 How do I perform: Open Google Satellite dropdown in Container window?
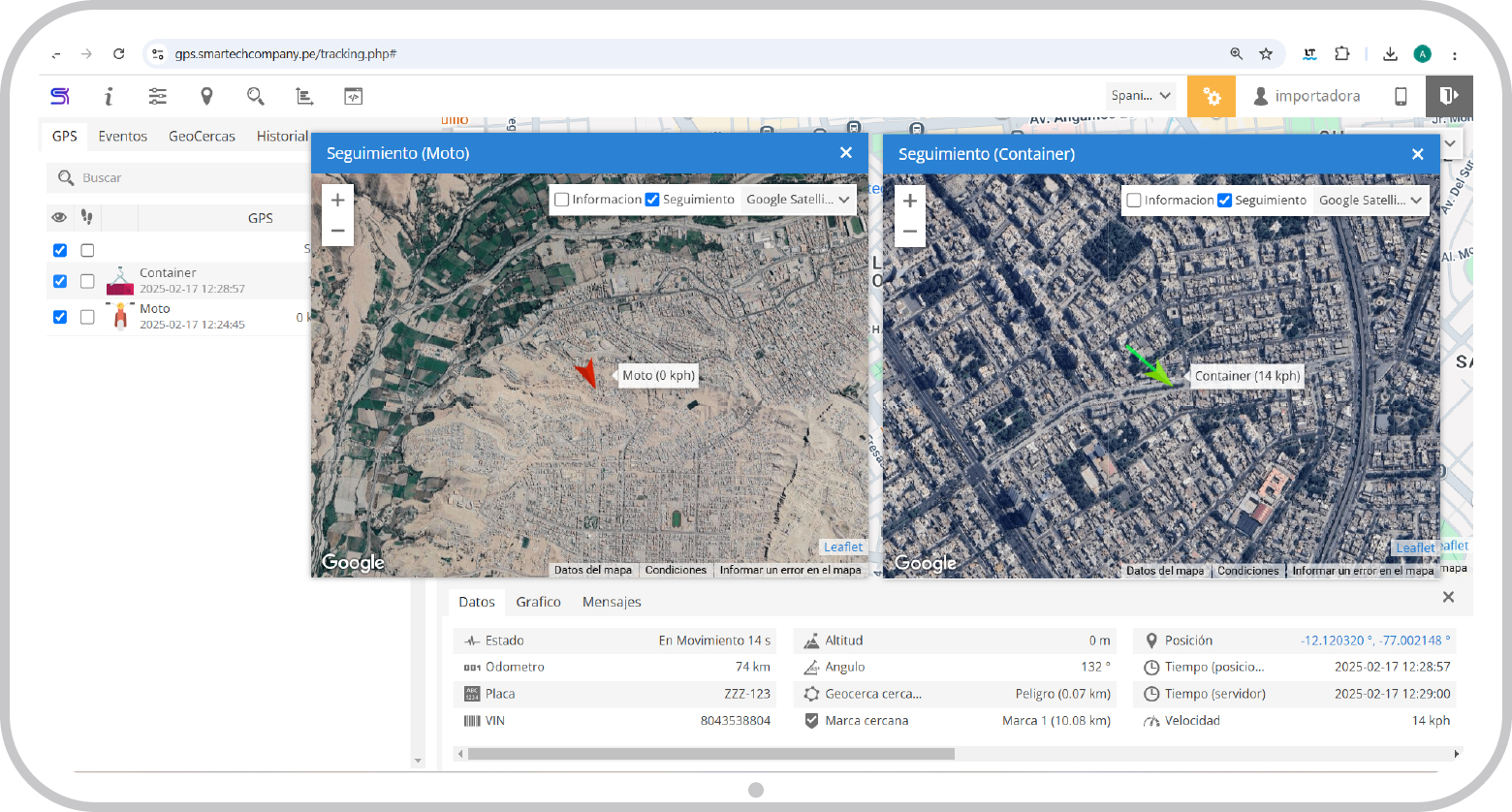click(1370, 201)
